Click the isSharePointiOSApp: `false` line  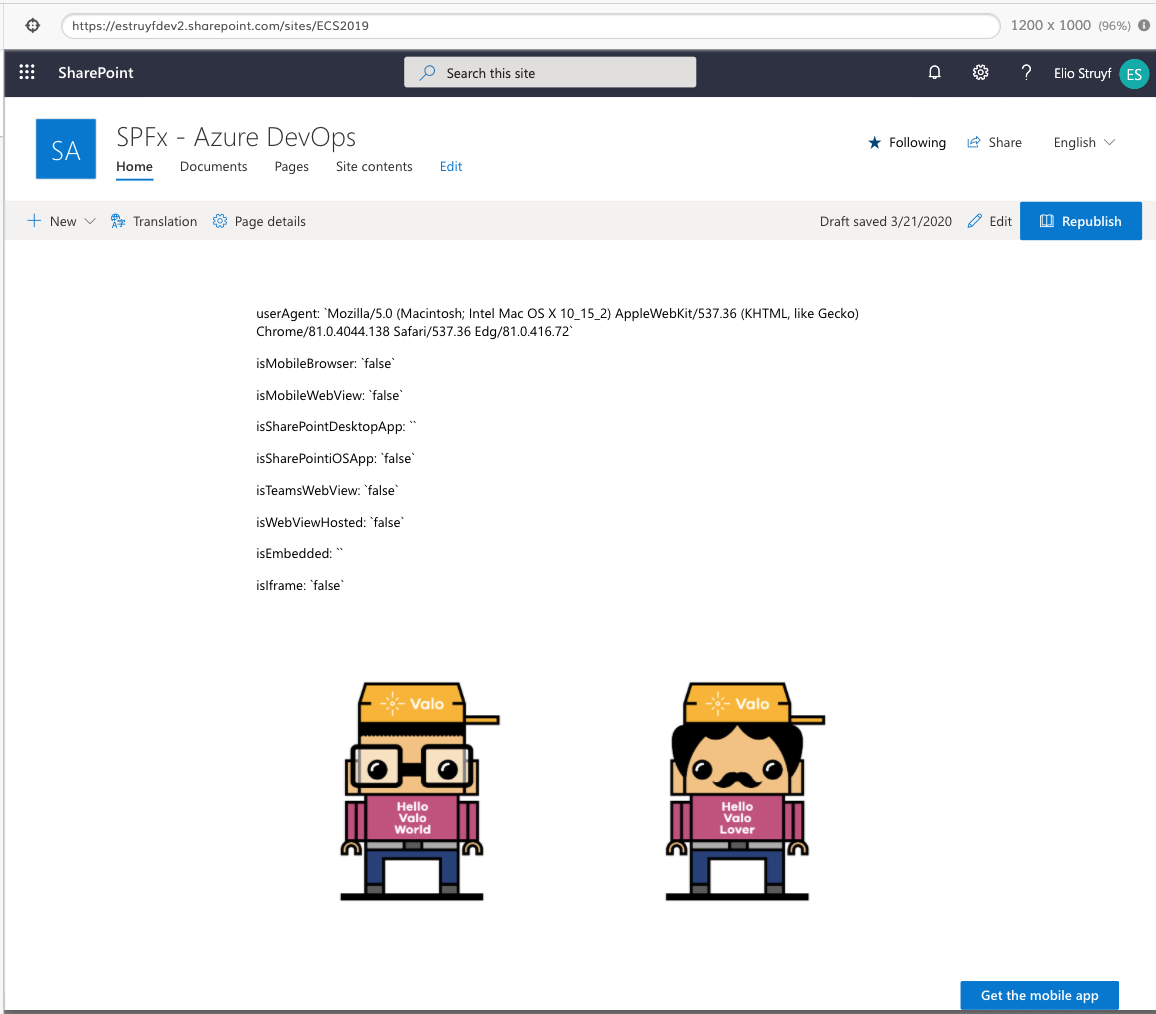pyautogui.click(x=335, y=459)
